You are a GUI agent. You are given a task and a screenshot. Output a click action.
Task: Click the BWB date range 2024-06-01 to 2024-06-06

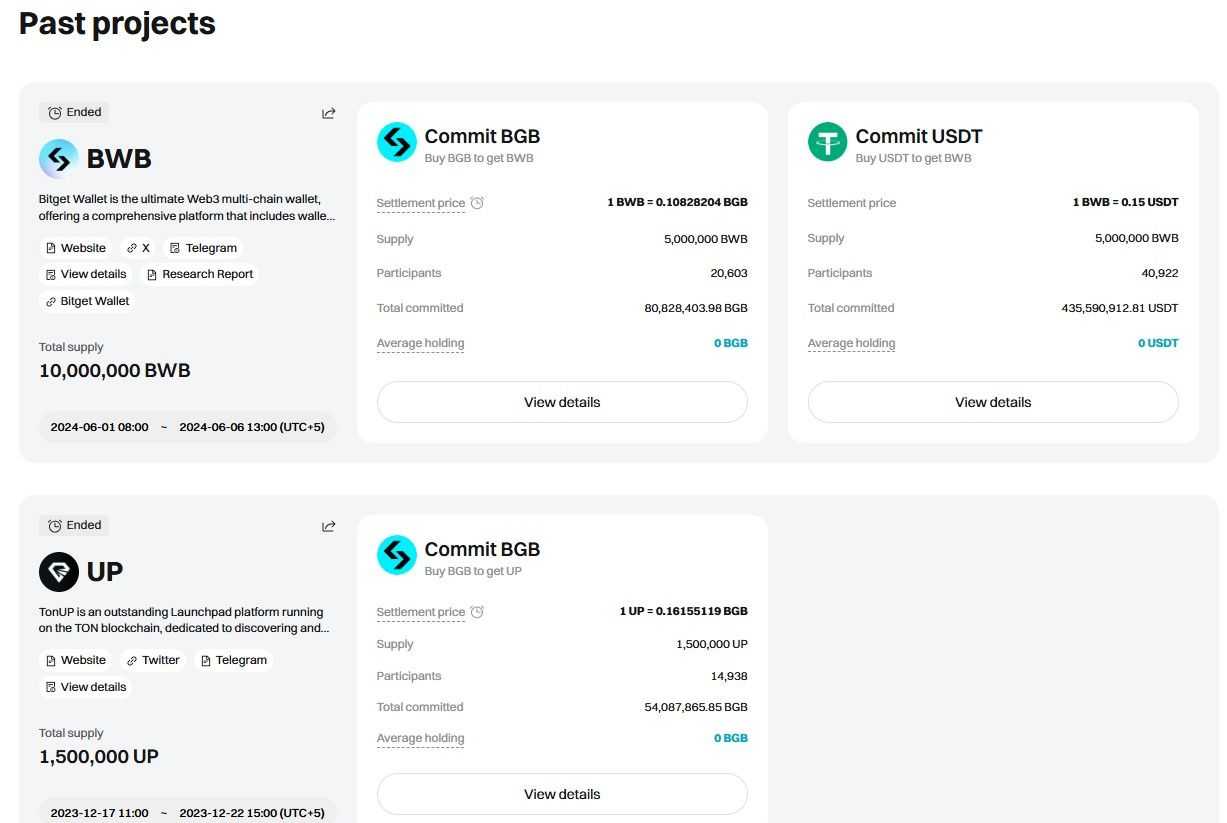point(188,427)
